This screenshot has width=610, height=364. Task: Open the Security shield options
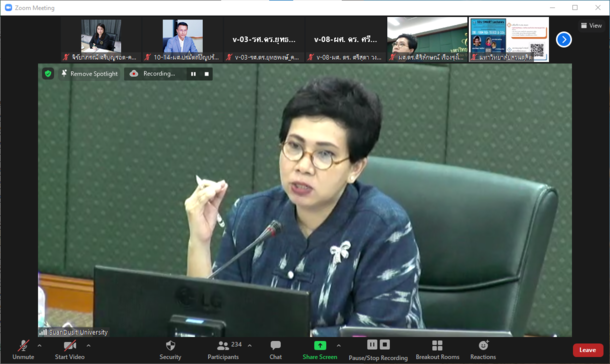click(x=170, y=349)
